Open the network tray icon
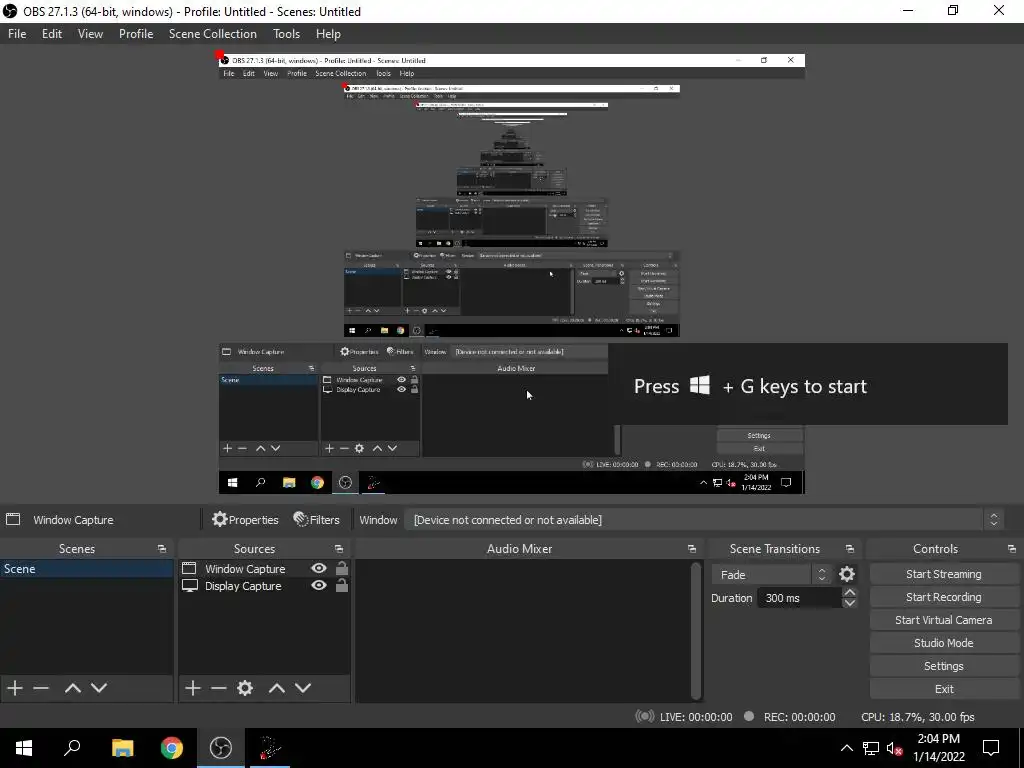 871,748
